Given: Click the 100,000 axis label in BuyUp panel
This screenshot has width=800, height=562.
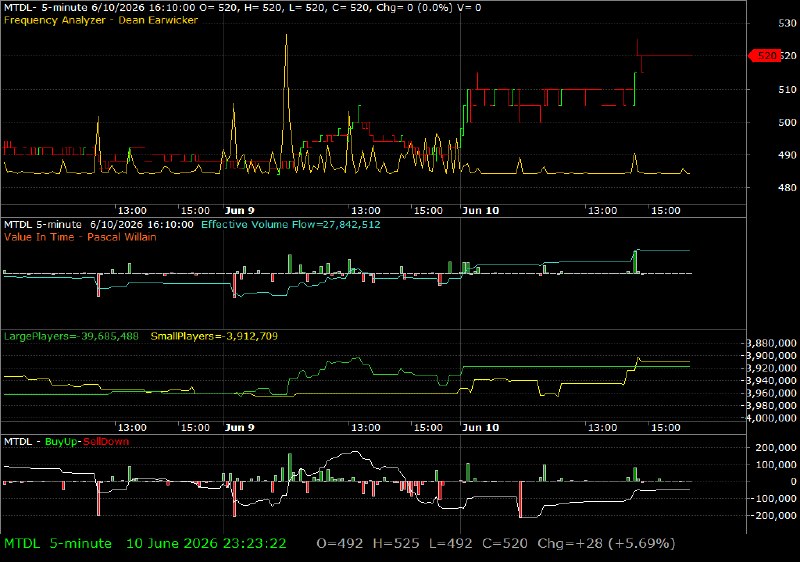Looking at the screenshot, I should (775, 465).
